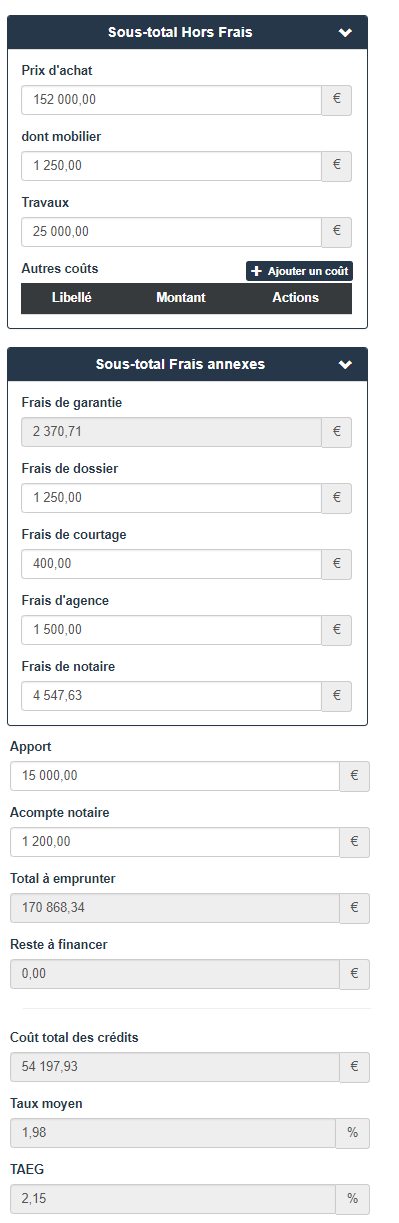This screenshot has width=399, height=1223.
Task: Click the Actions column header
Action: (296, 298)
